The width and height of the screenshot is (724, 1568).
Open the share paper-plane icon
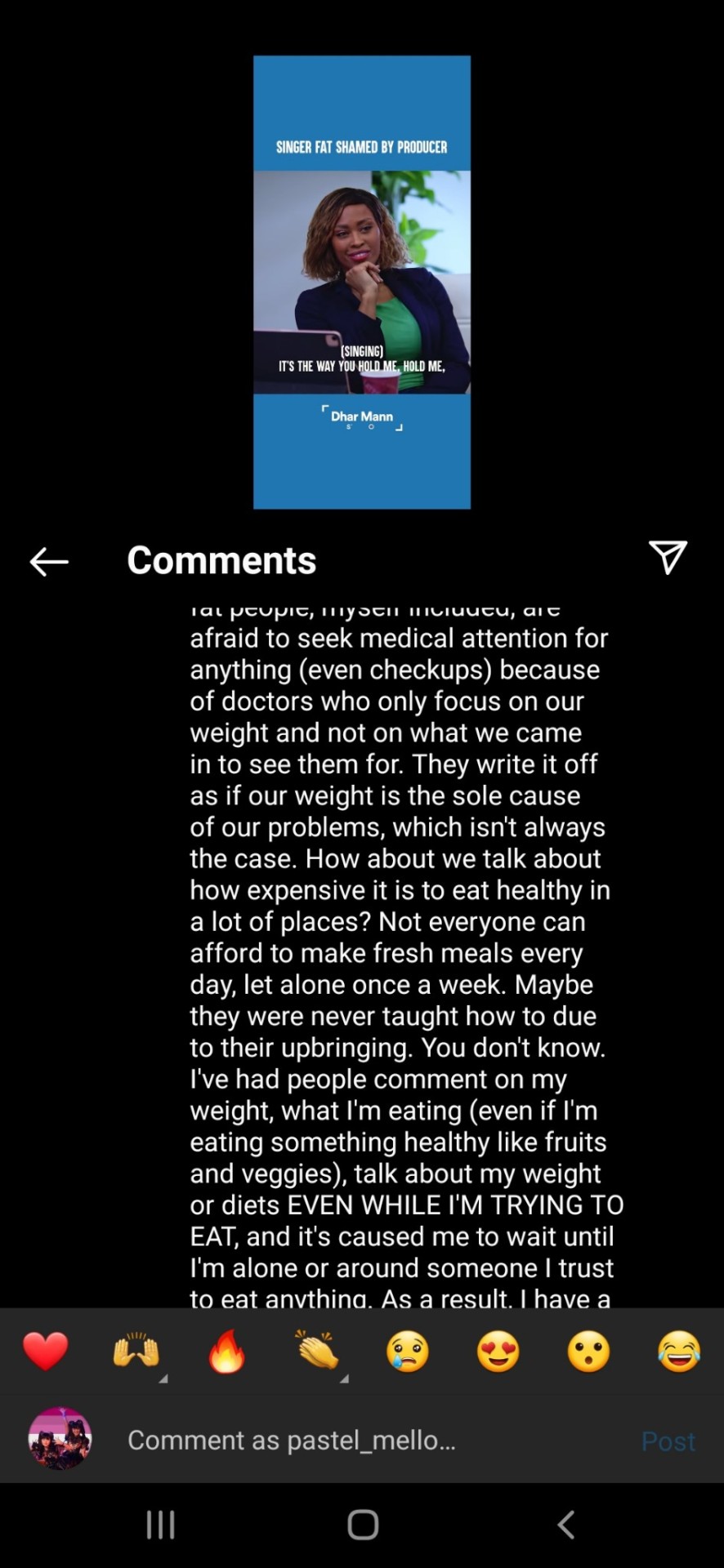[668, 558]
